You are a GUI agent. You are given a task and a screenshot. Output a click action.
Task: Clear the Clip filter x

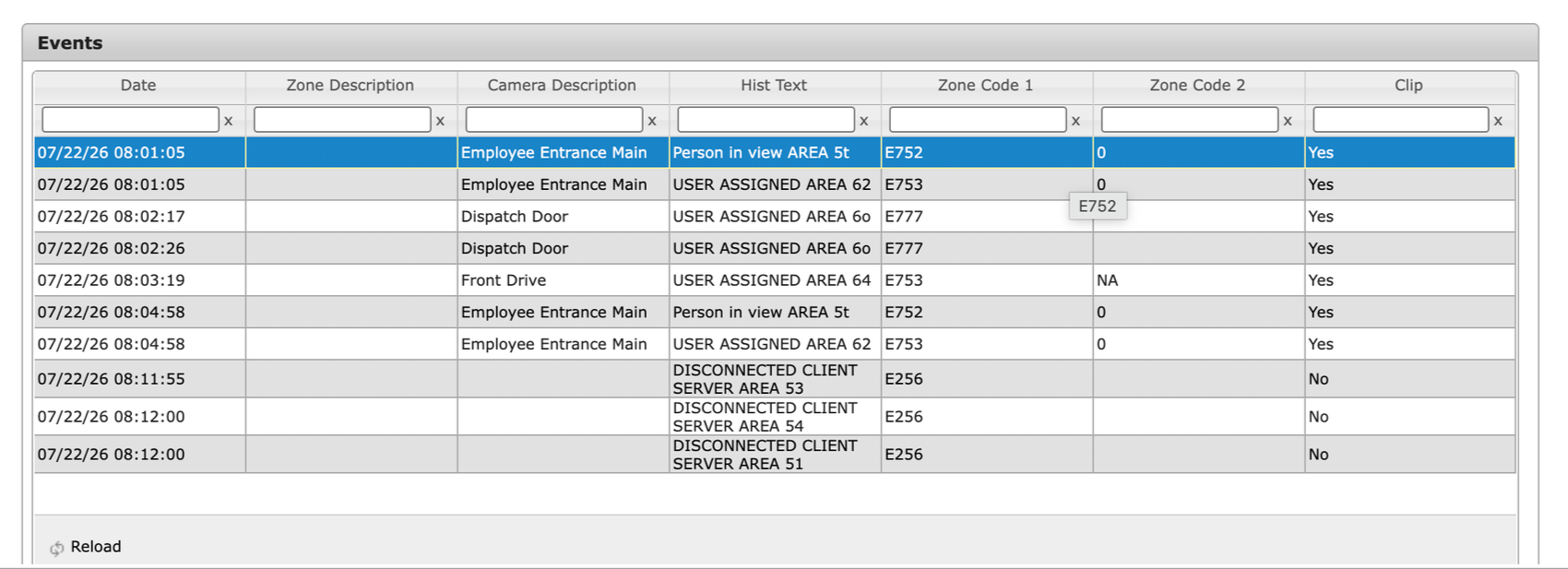coord(1498,121)
